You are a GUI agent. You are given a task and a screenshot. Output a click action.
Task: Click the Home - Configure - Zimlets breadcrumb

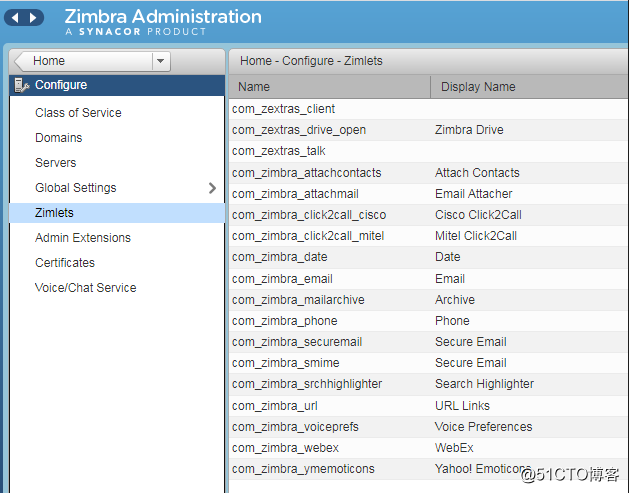(311, 61)
